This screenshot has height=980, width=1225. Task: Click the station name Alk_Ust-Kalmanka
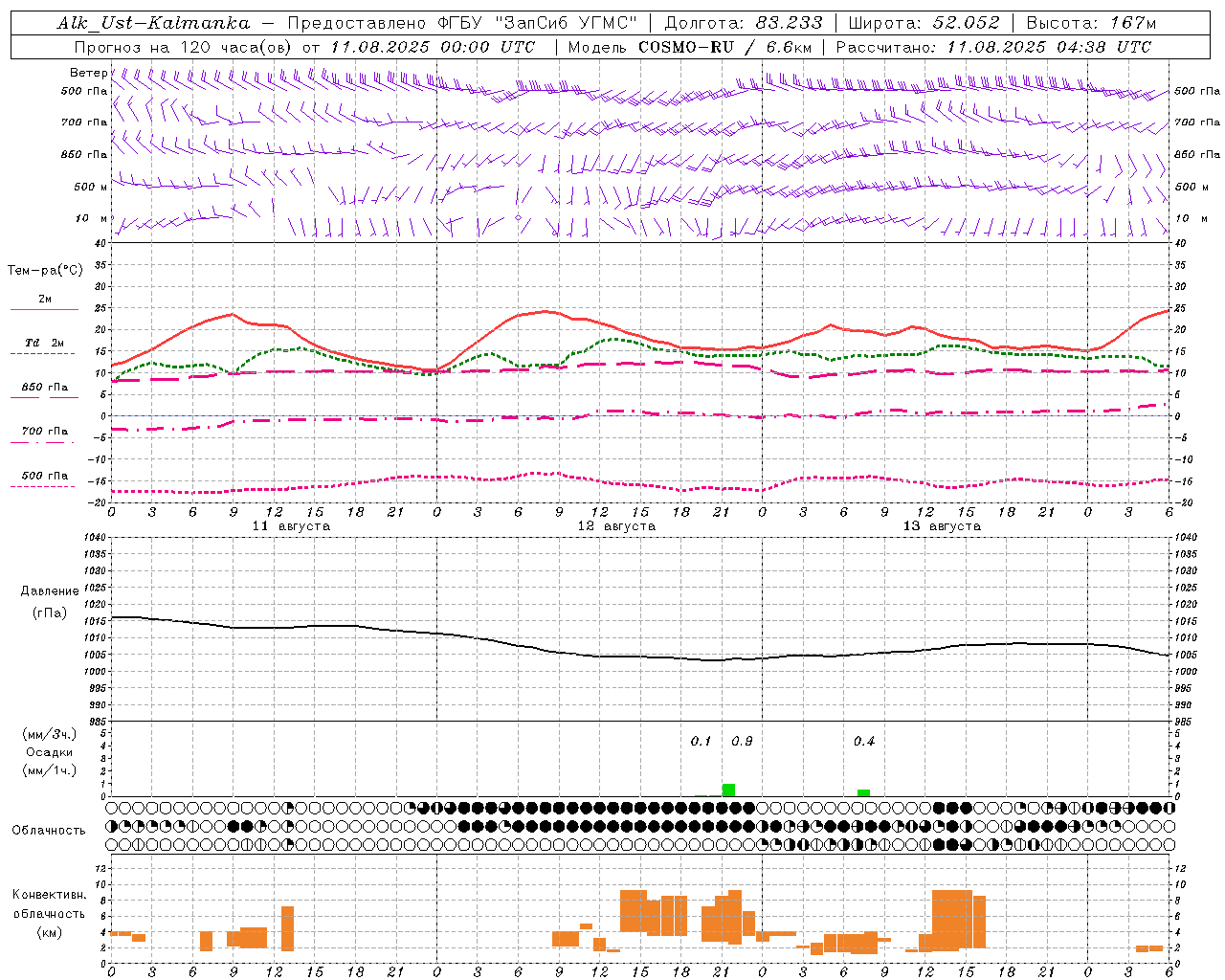click(153, 23)
